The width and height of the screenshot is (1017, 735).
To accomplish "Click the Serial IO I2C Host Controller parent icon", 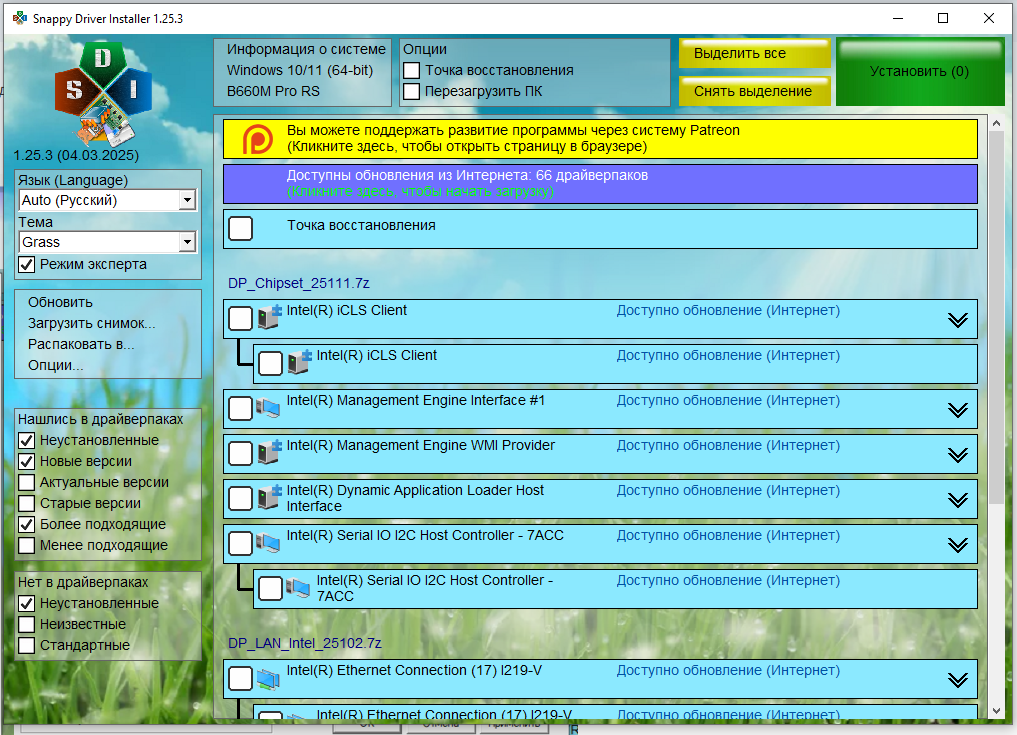I will tap(268, 543).
